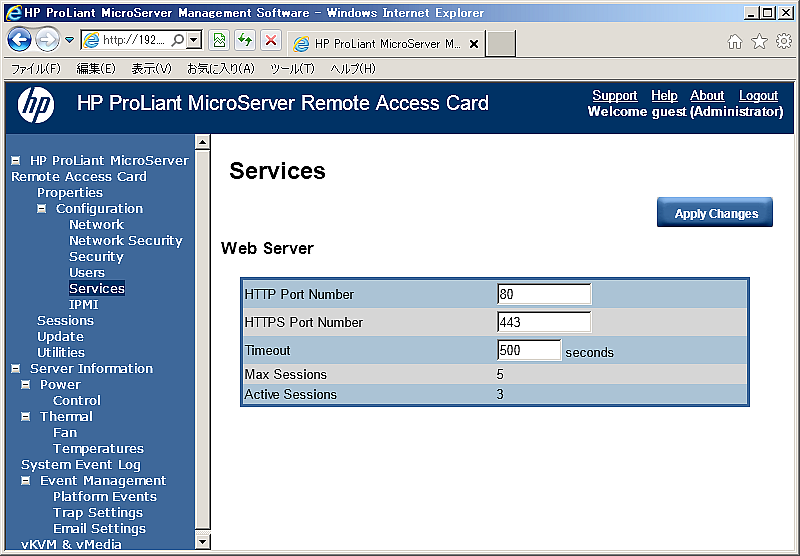Click the browser Back arrow button

coord(19,40)
